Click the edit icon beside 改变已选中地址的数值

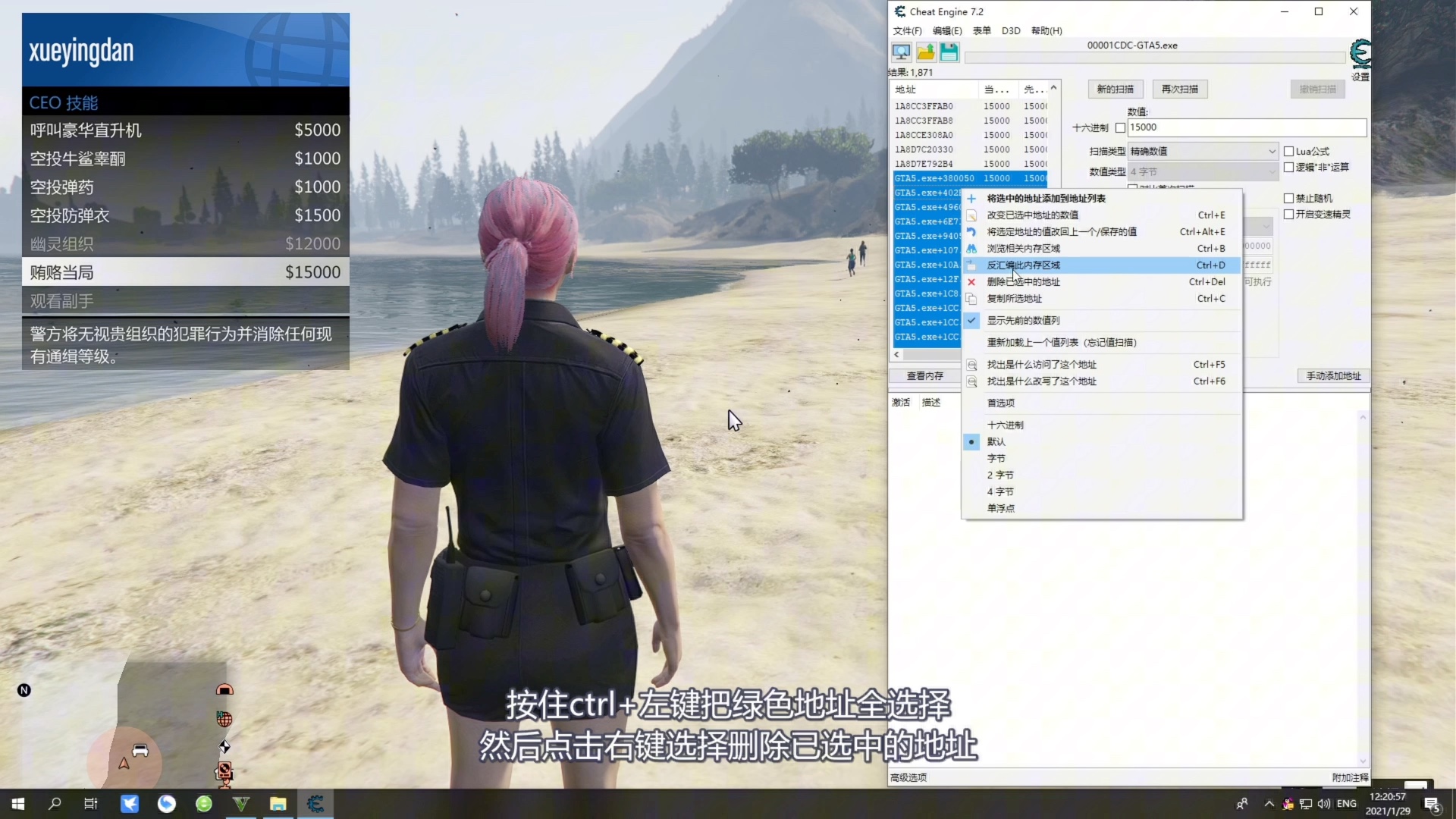click(971, 215)
